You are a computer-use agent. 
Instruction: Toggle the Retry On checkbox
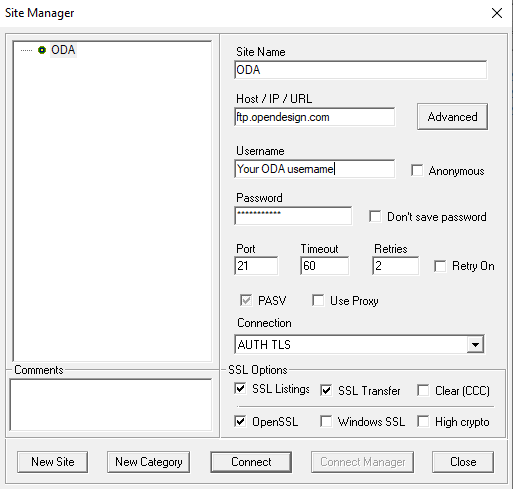pos(440,266)
